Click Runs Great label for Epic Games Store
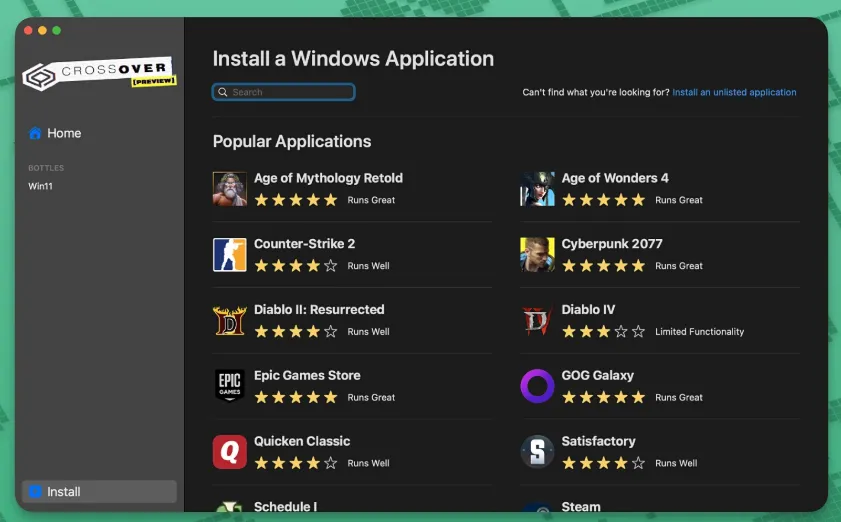 [x=371, y=398]
